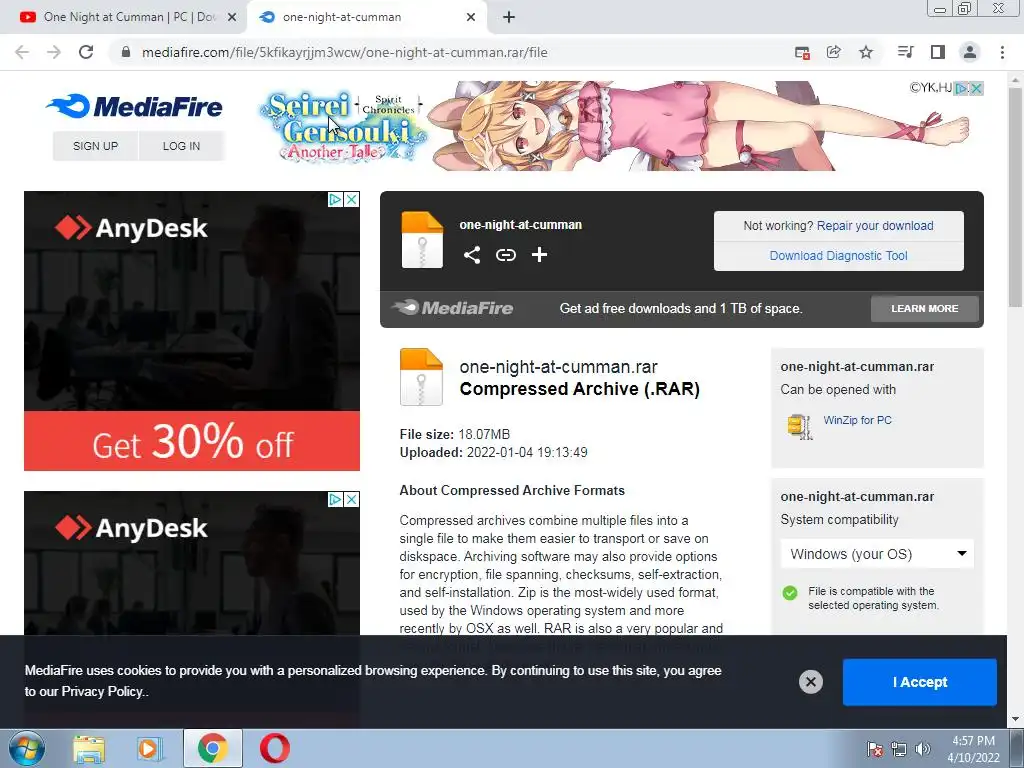Click the page vertical scrollbar thumb

click(x=1015, y=196)
